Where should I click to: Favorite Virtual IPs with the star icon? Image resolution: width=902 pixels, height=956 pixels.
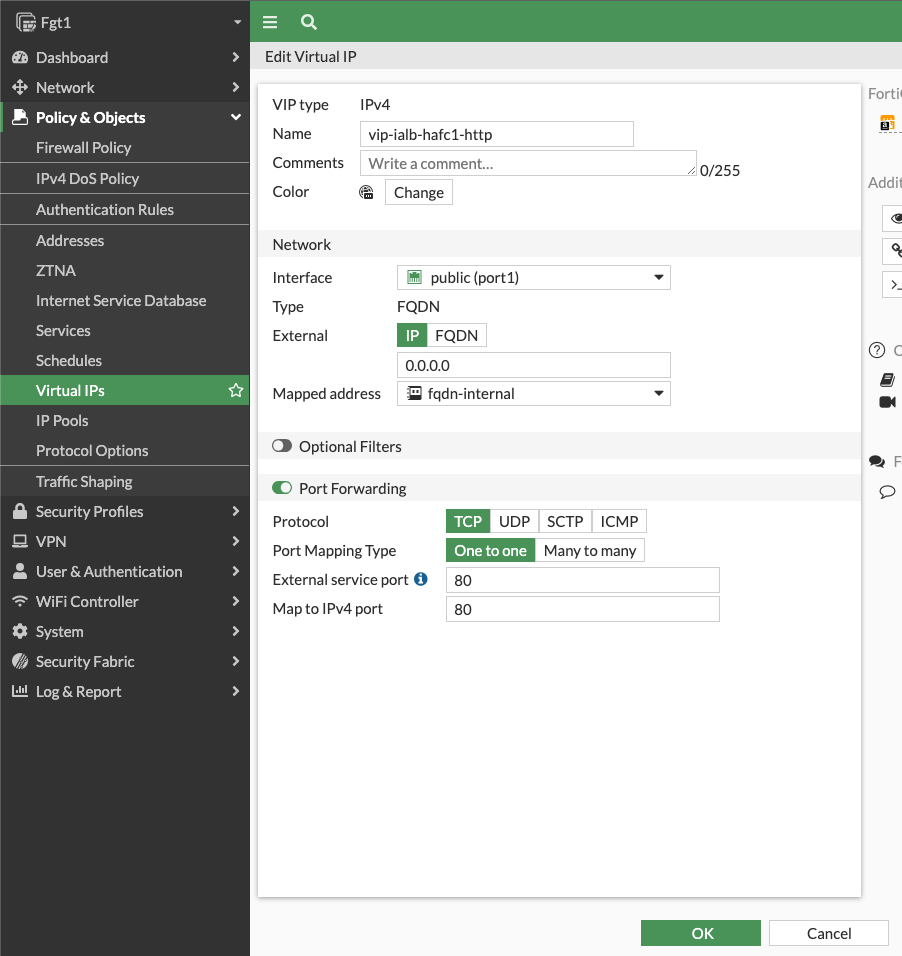[x=235, y=390]
